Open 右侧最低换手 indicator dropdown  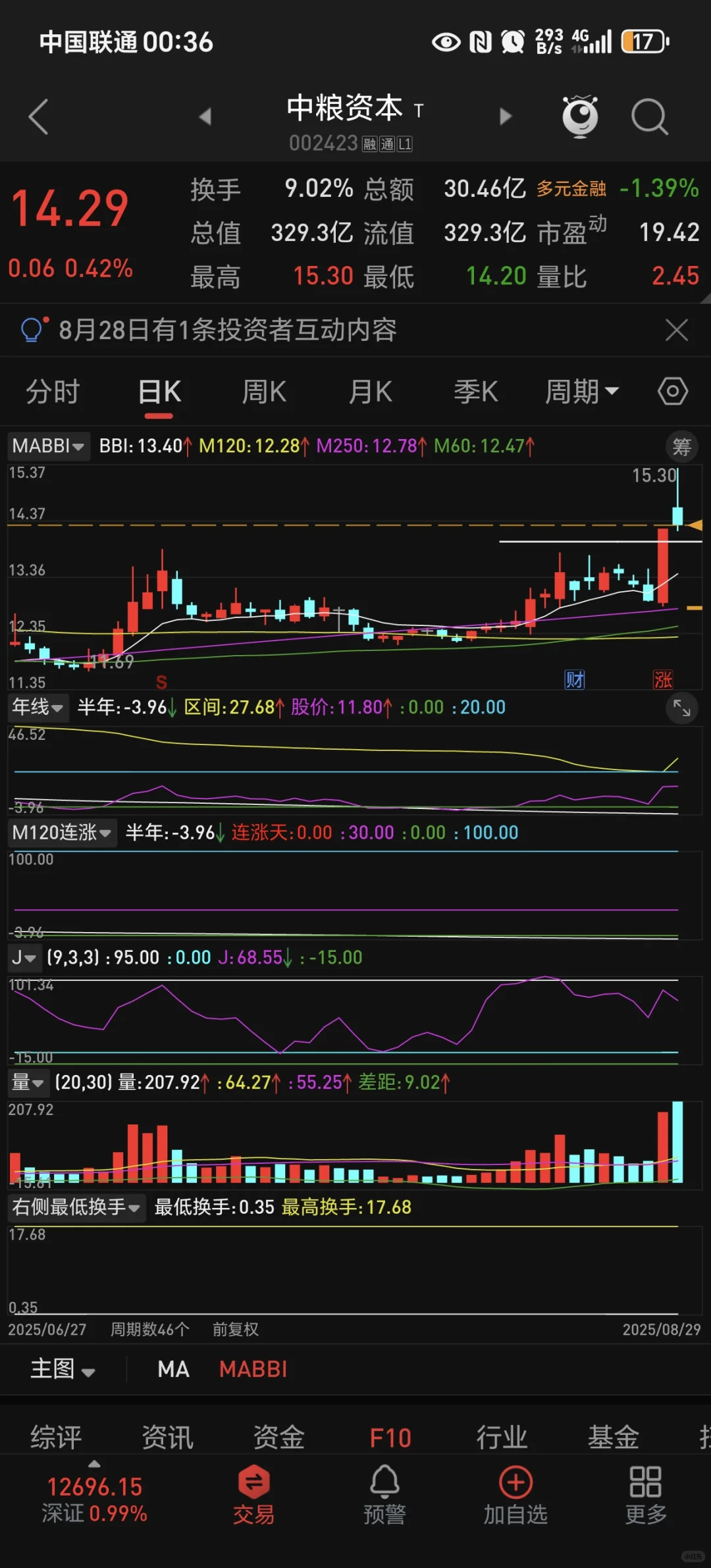(76, 1207)
